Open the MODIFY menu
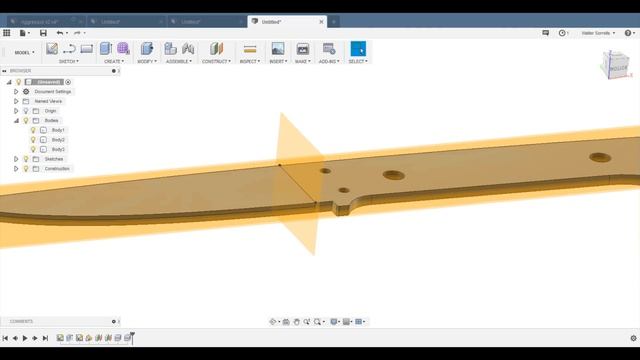Screen dimensions: 640x360 pos(147,61)
